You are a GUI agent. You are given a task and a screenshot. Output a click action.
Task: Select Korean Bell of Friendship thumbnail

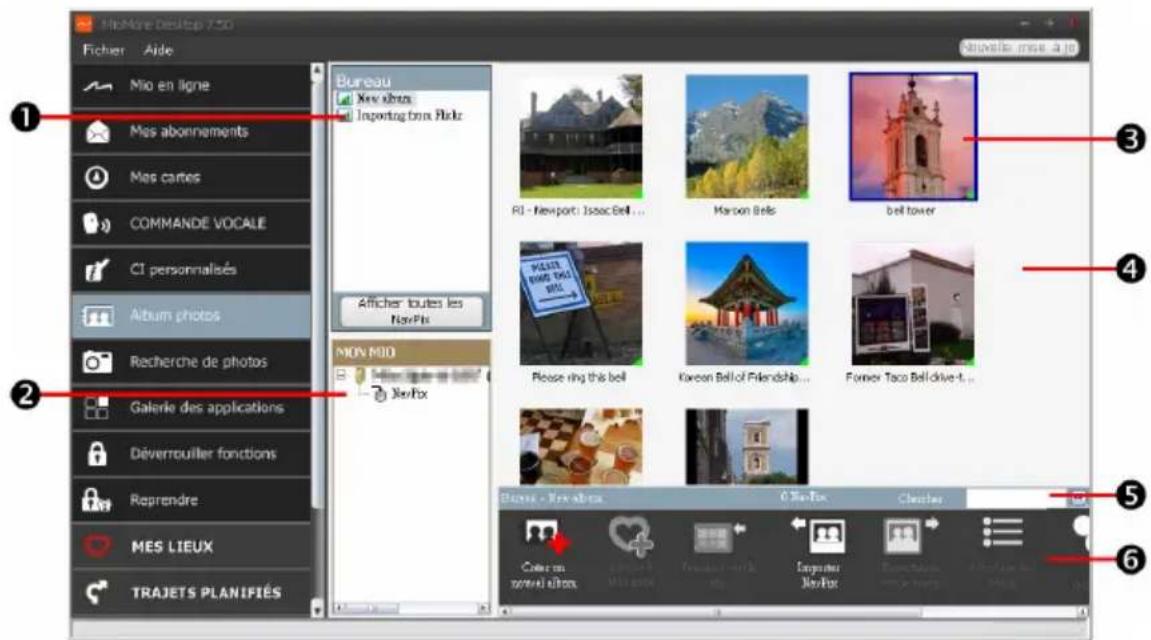[747, 304]
